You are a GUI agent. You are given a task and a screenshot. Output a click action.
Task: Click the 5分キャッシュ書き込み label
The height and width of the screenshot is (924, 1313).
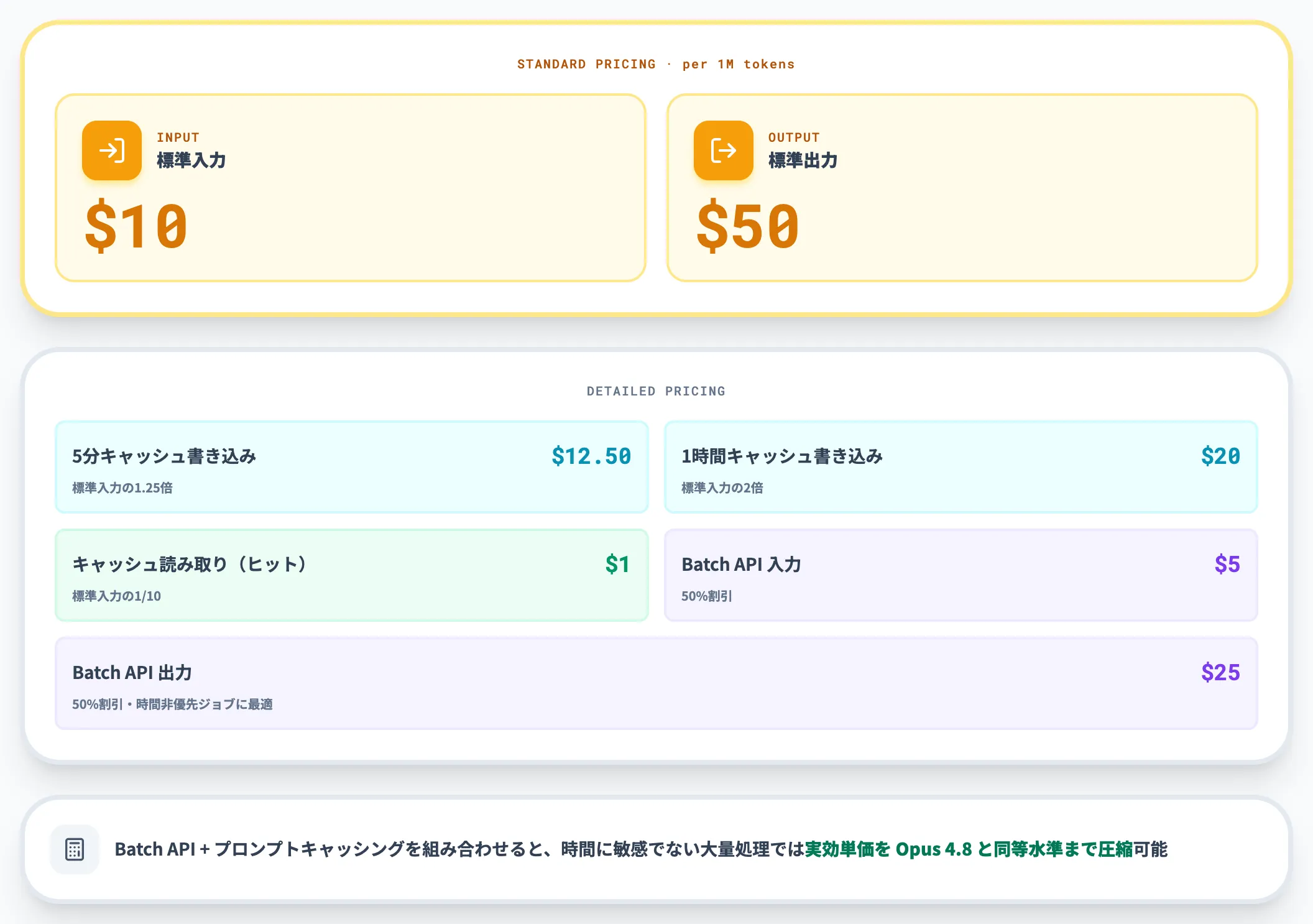164,456
